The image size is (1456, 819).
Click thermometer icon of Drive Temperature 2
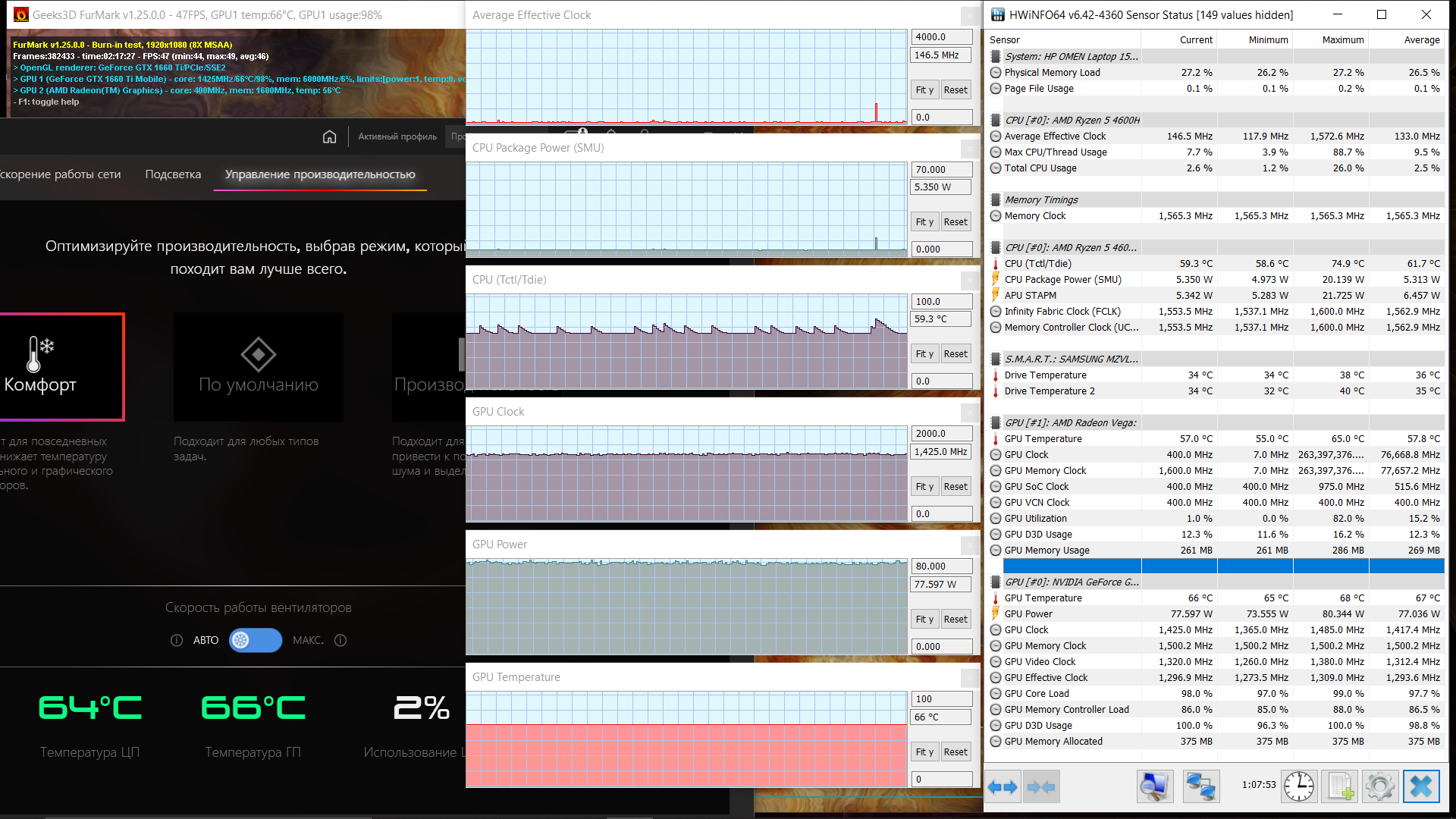[x=996, y=391]
